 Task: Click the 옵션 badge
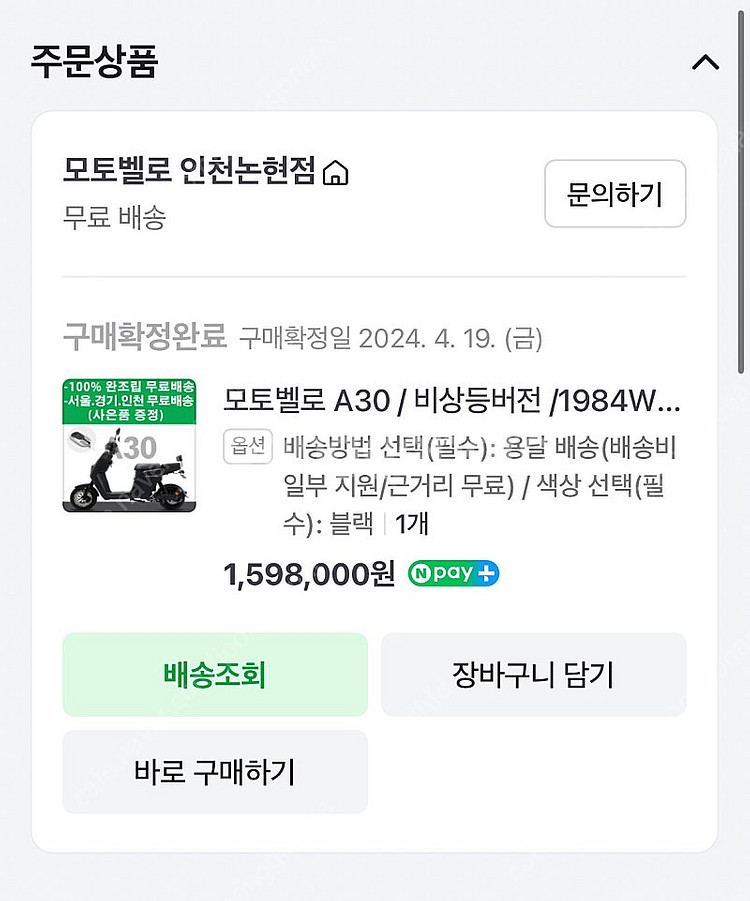click(x=248, y=448)
